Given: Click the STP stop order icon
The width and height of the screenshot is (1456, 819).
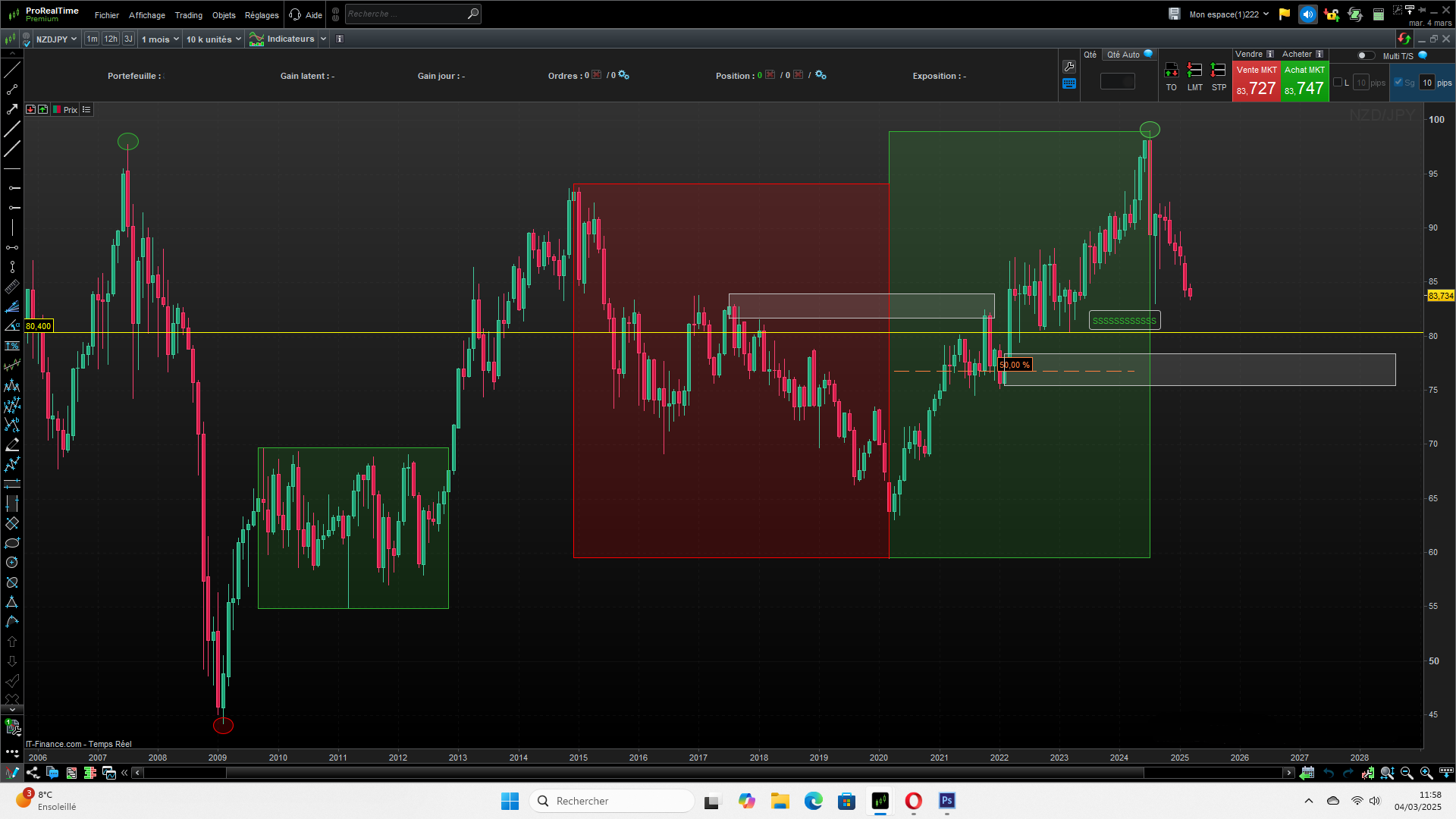Looking at the screenshot, I should (1219, 71).
